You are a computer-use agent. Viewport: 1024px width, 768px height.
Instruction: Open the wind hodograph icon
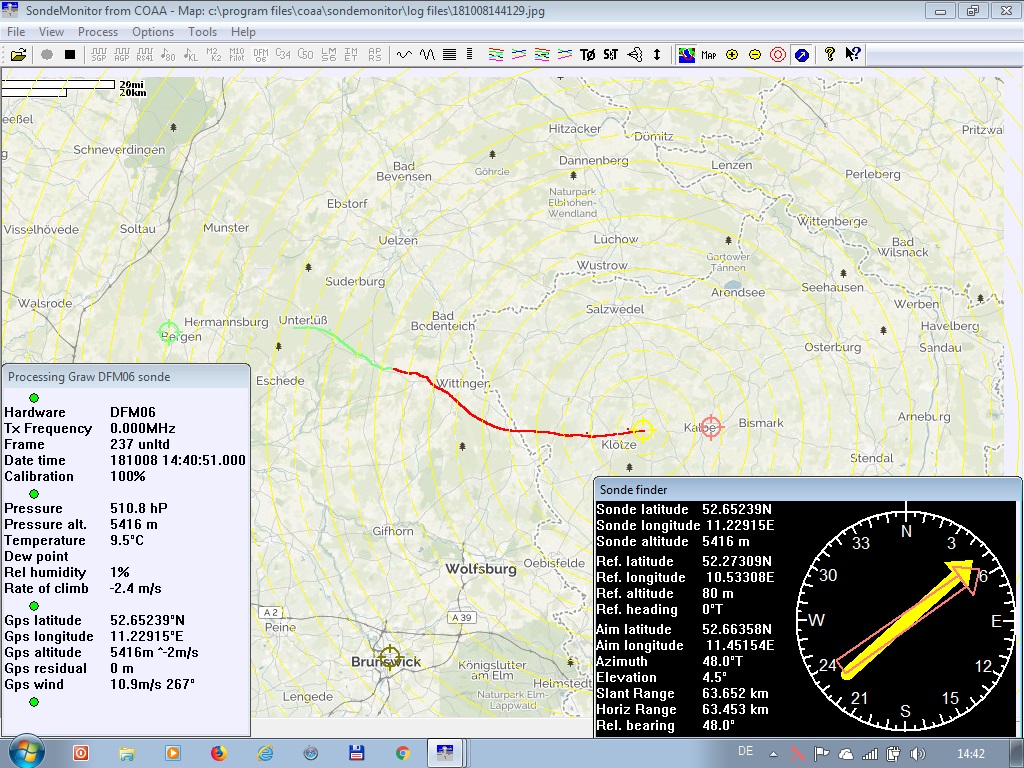[x=635, y=55]
